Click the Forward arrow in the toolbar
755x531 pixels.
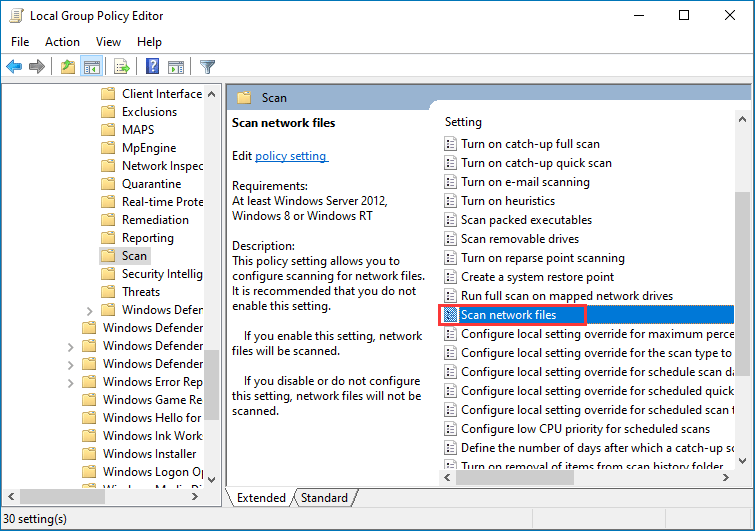[37, 67]
